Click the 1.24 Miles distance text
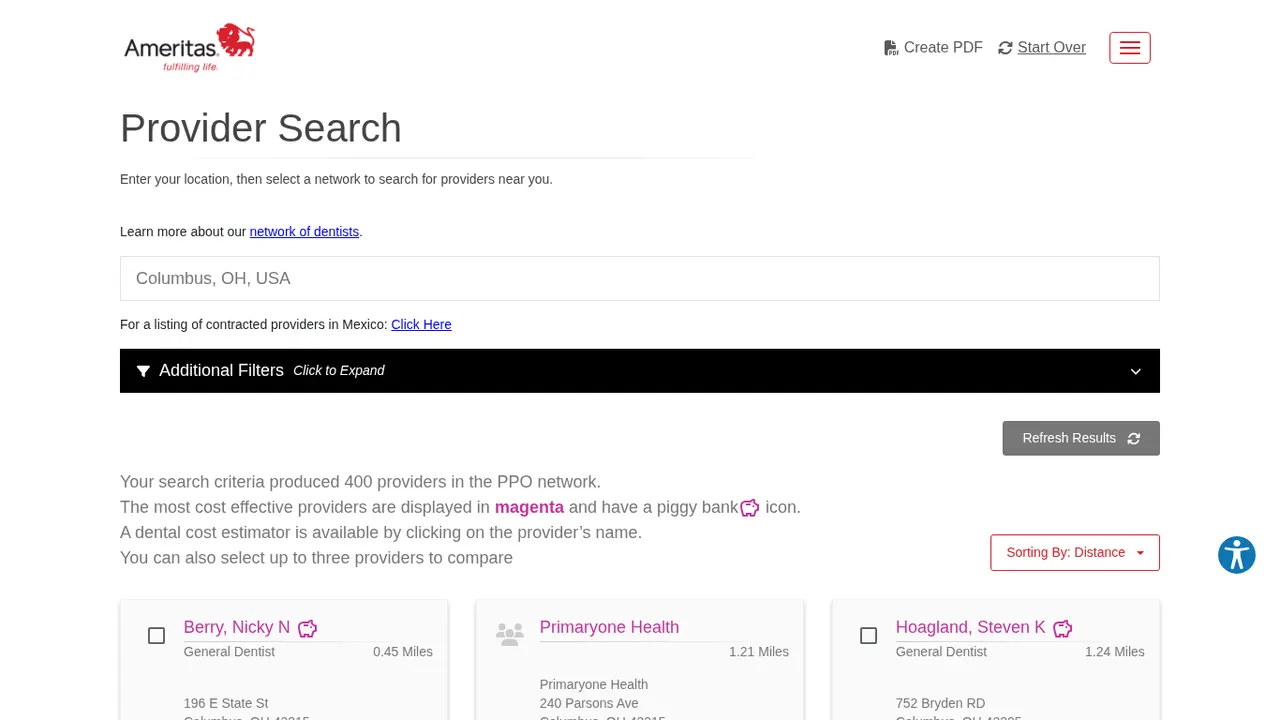This screenshot has width=1280, height=720. [x=1115, y=652]
